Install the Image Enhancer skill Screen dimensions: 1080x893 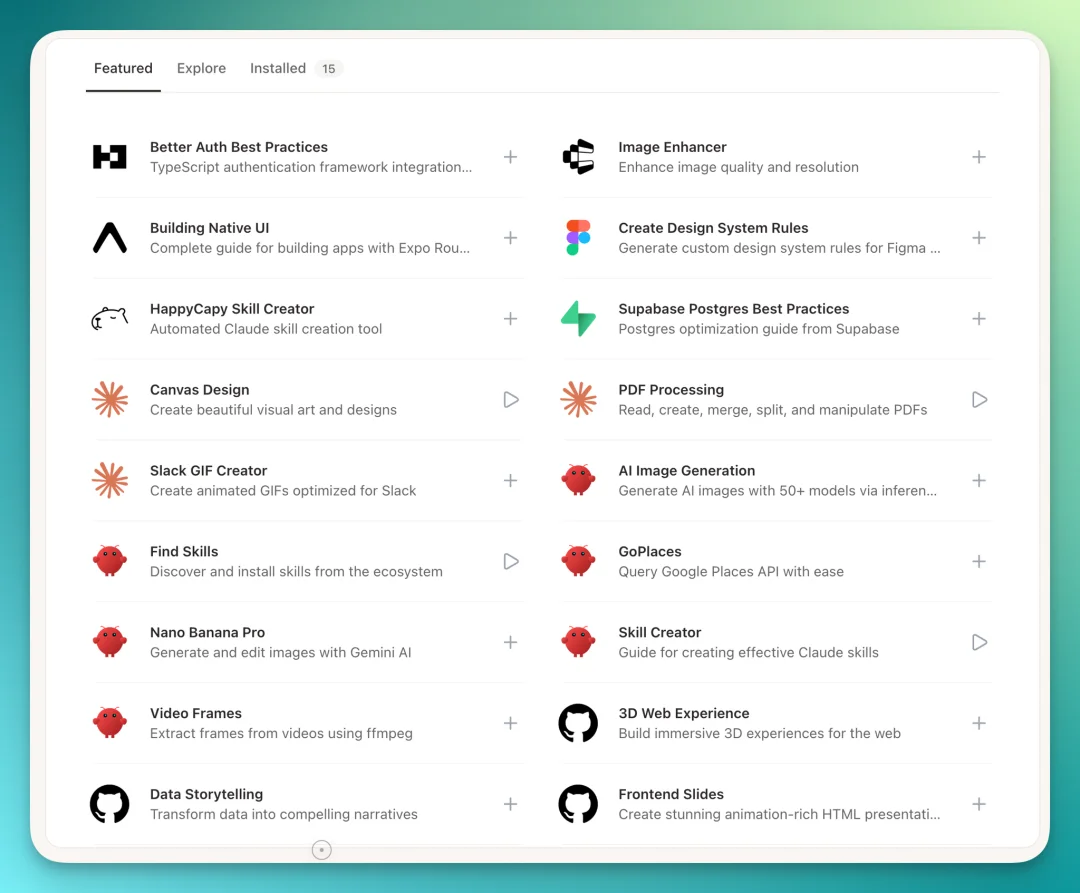click(979, 156)
